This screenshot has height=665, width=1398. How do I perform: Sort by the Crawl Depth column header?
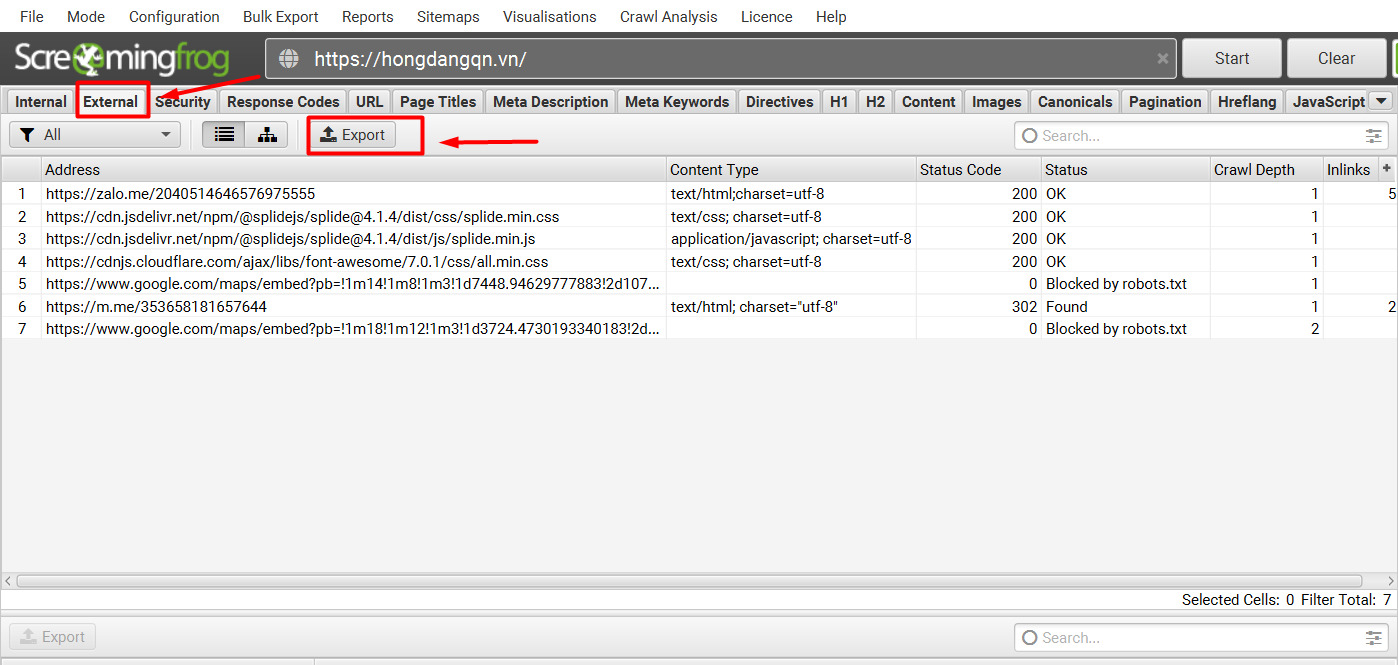(x=1267, y=170)
